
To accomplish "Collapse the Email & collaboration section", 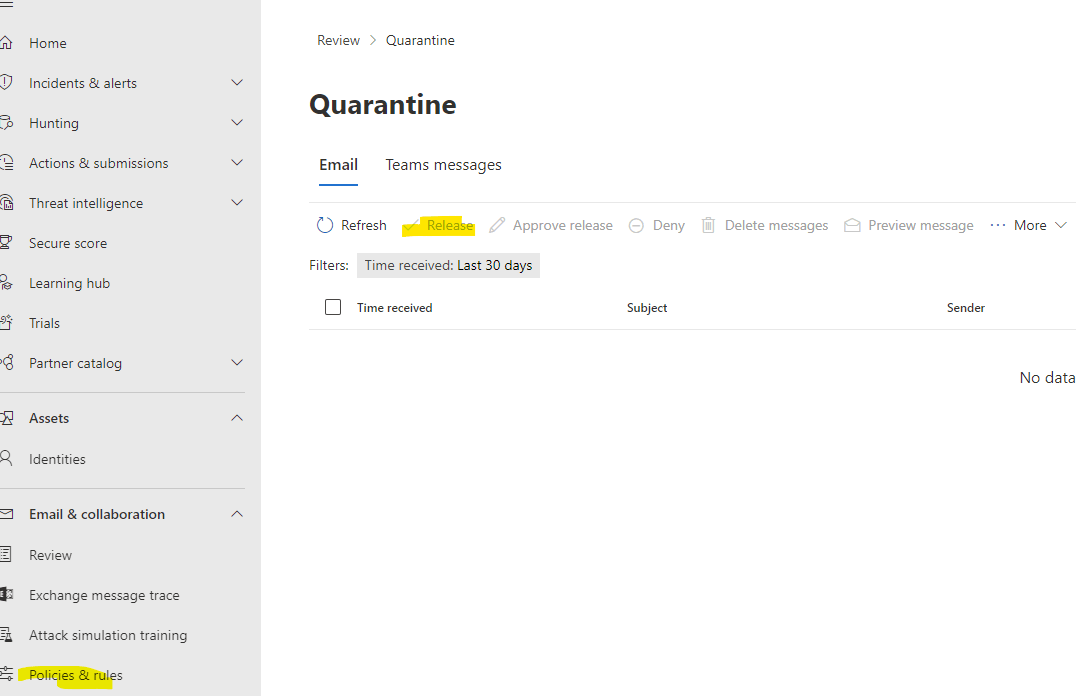I will (237, 513).
